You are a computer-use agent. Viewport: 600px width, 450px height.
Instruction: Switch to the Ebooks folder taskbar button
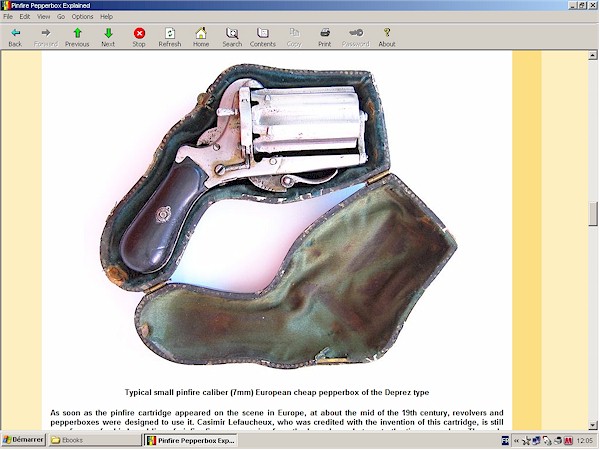[x=95, y=440]
